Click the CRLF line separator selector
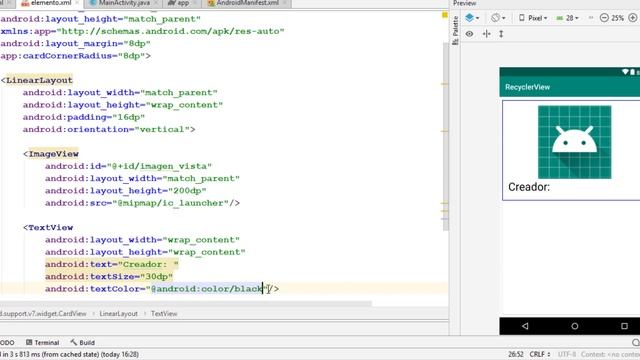 pyautogui.click(x=540, y=354)
